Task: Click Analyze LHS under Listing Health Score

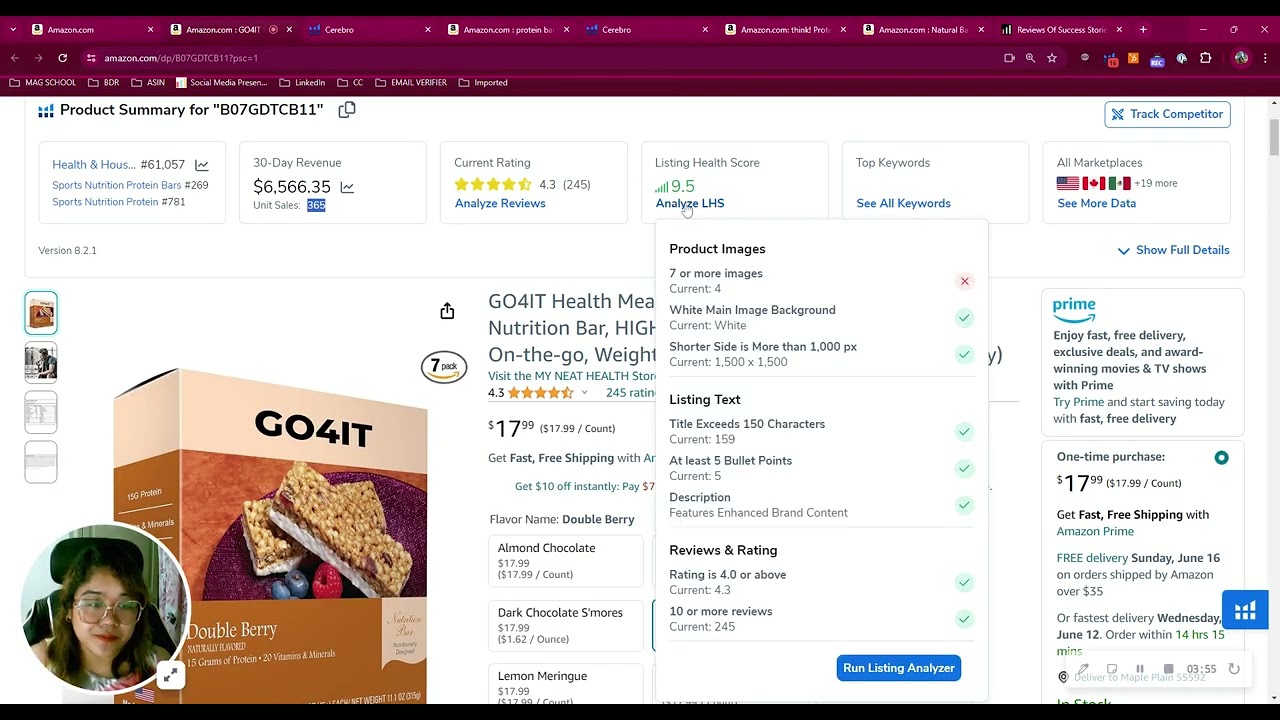Action: (690, 203)
